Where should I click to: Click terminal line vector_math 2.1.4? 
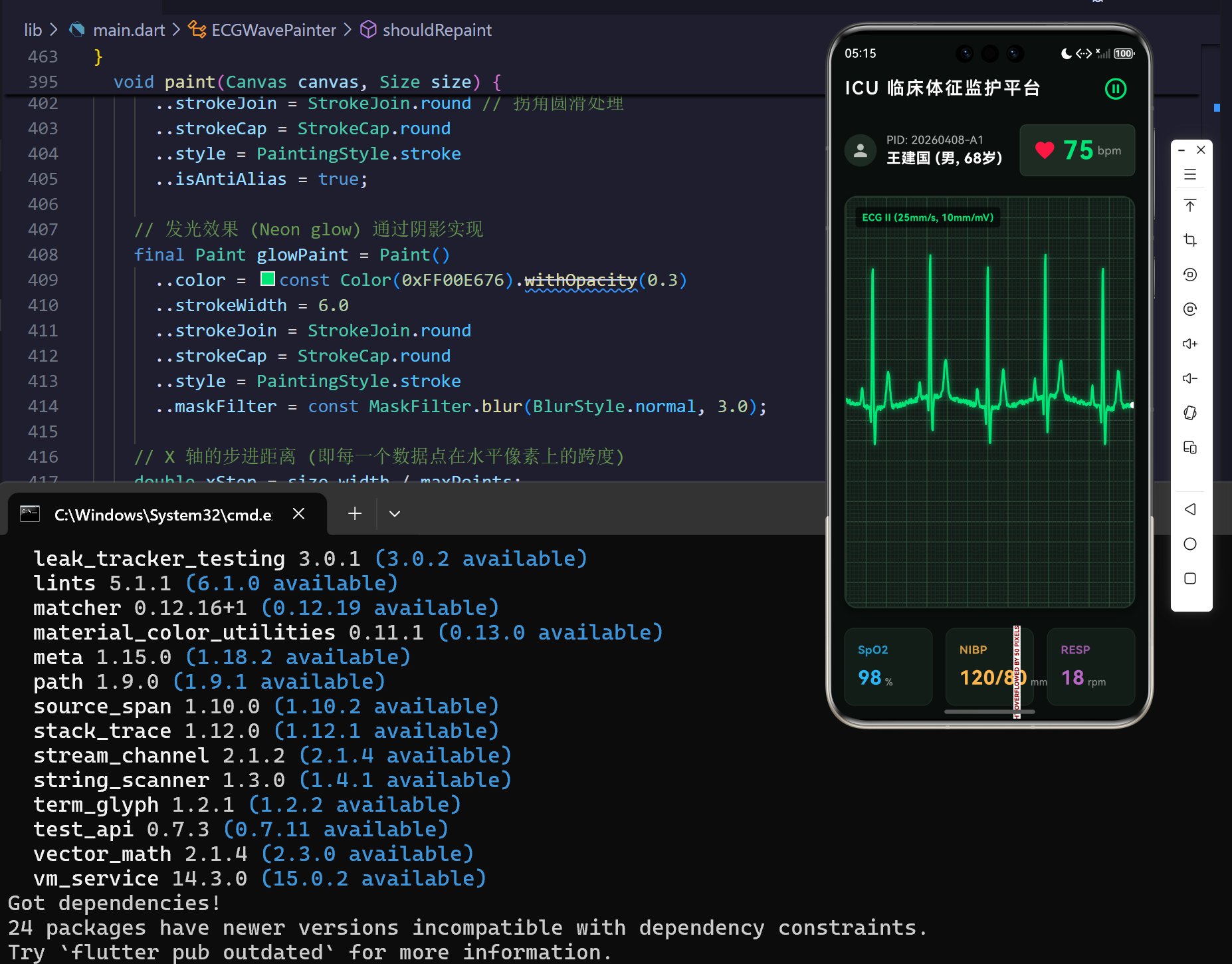(254, 854)
